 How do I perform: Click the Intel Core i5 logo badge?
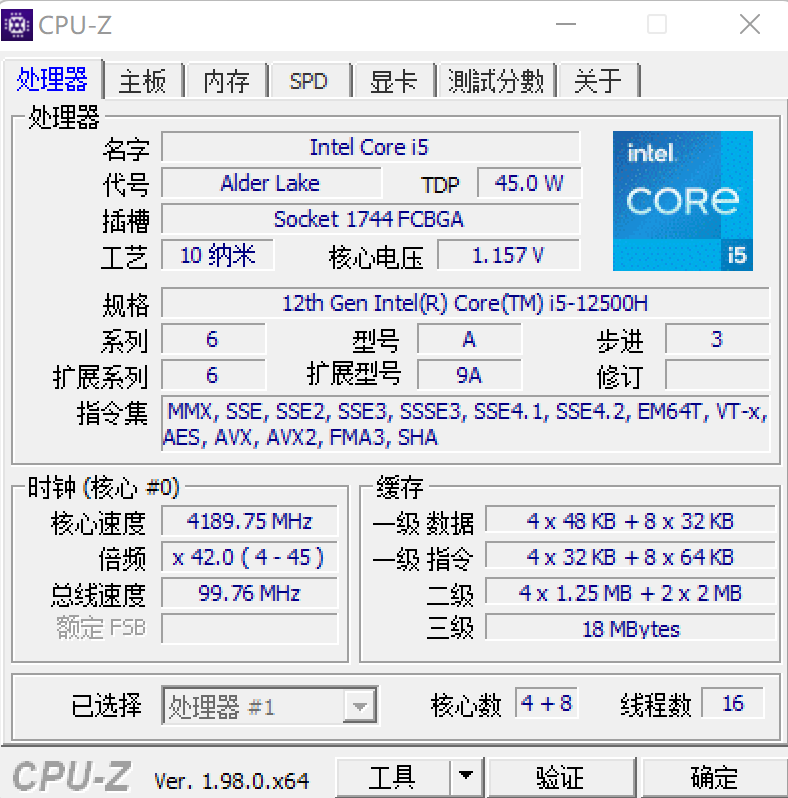pos(683,201)
